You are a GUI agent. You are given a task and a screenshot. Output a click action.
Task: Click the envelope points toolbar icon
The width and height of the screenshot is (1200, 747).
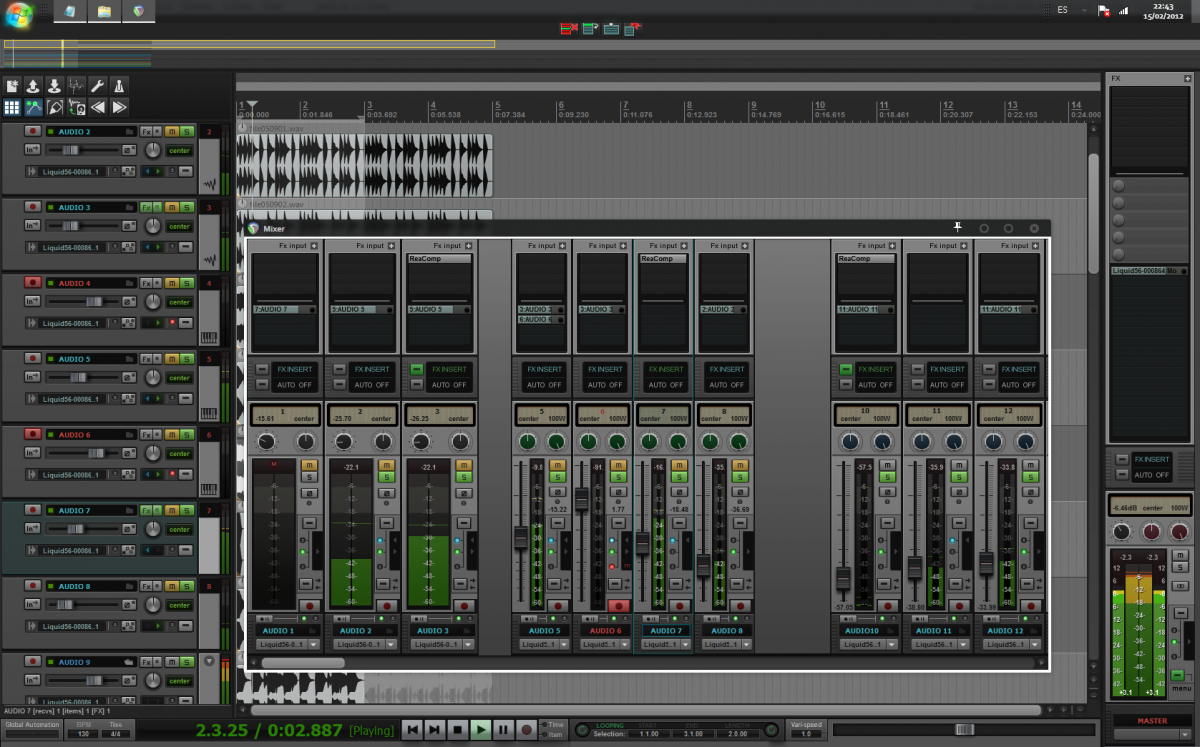pos(34,107)
